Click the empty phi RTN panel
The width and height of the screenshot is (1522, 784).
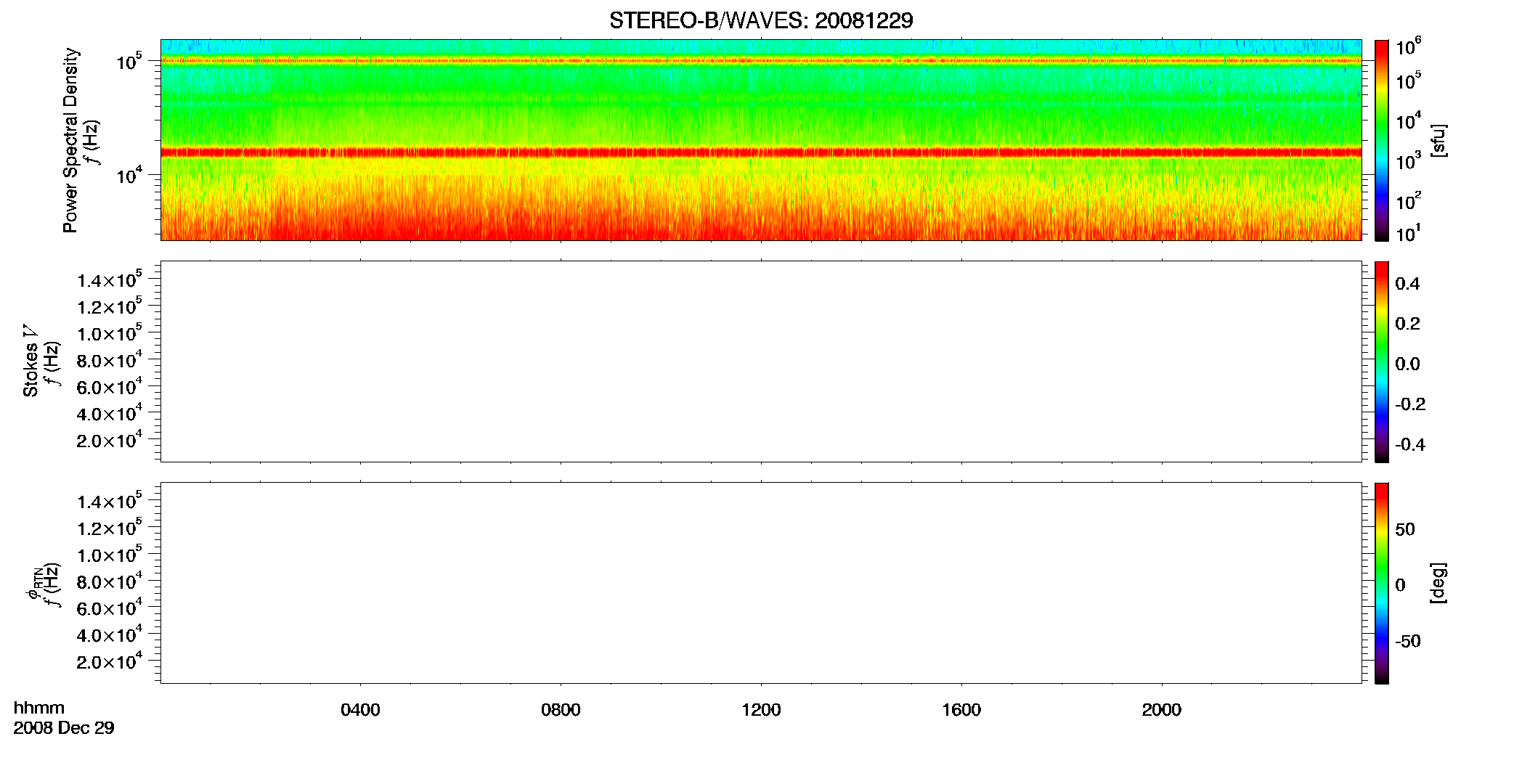click(761, 583)
